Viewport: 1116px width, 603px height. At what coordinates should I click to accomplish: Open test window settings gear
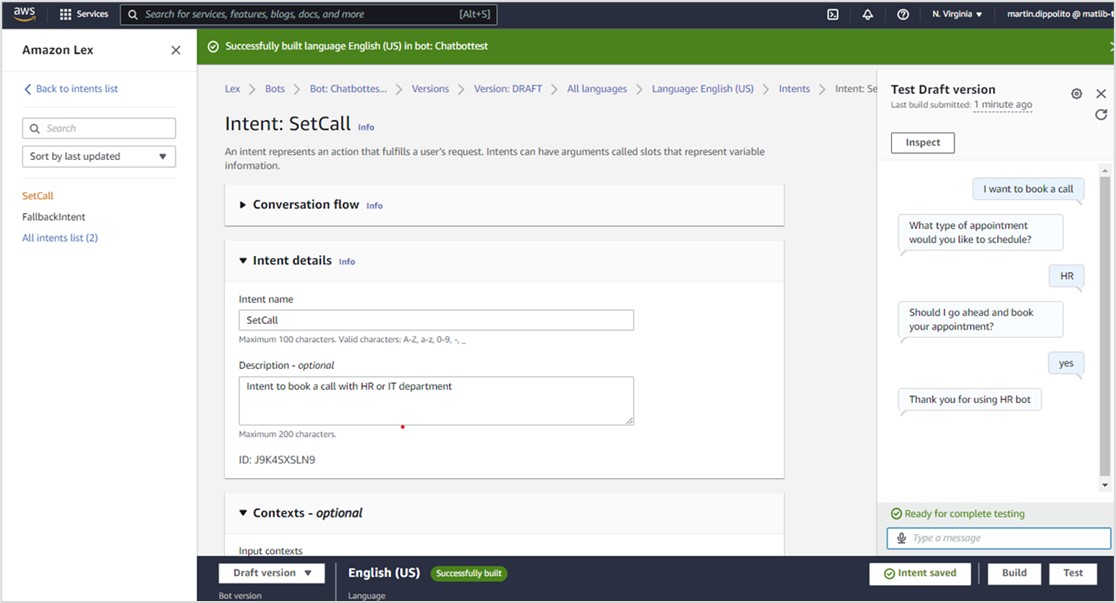pyautogui.click(x=1076, y=94)
